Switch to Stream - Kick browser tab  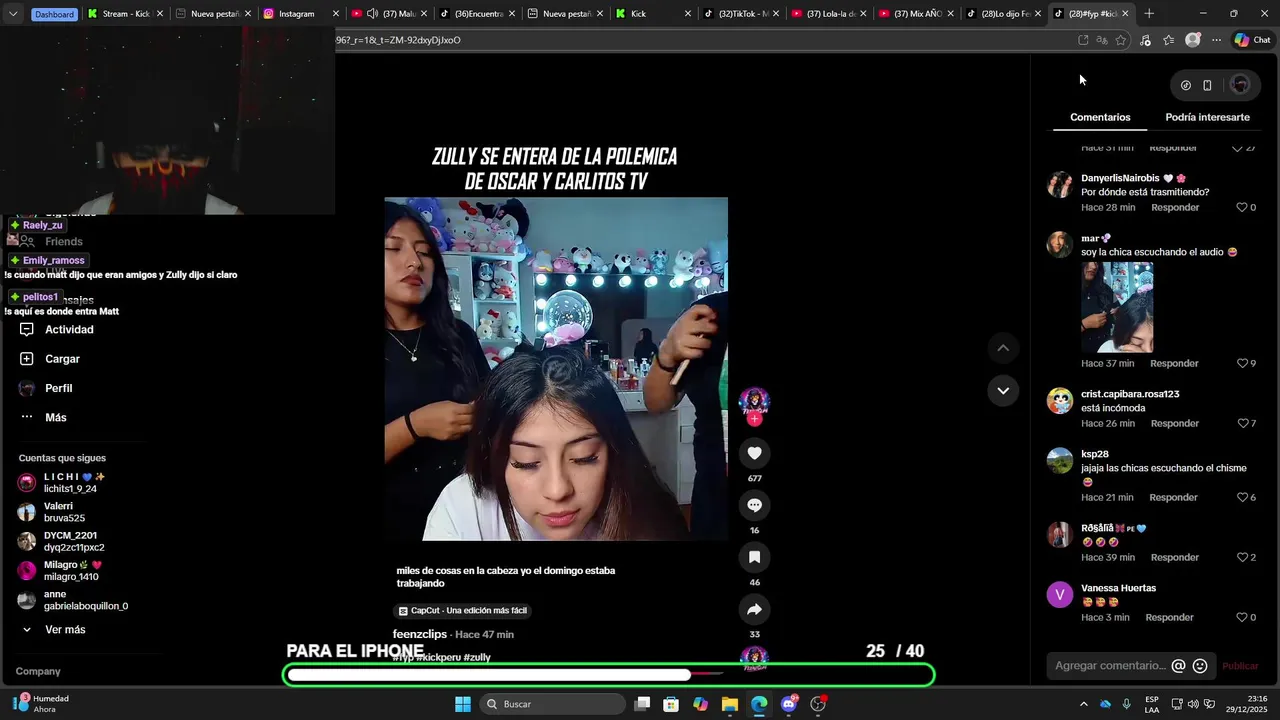124,14
